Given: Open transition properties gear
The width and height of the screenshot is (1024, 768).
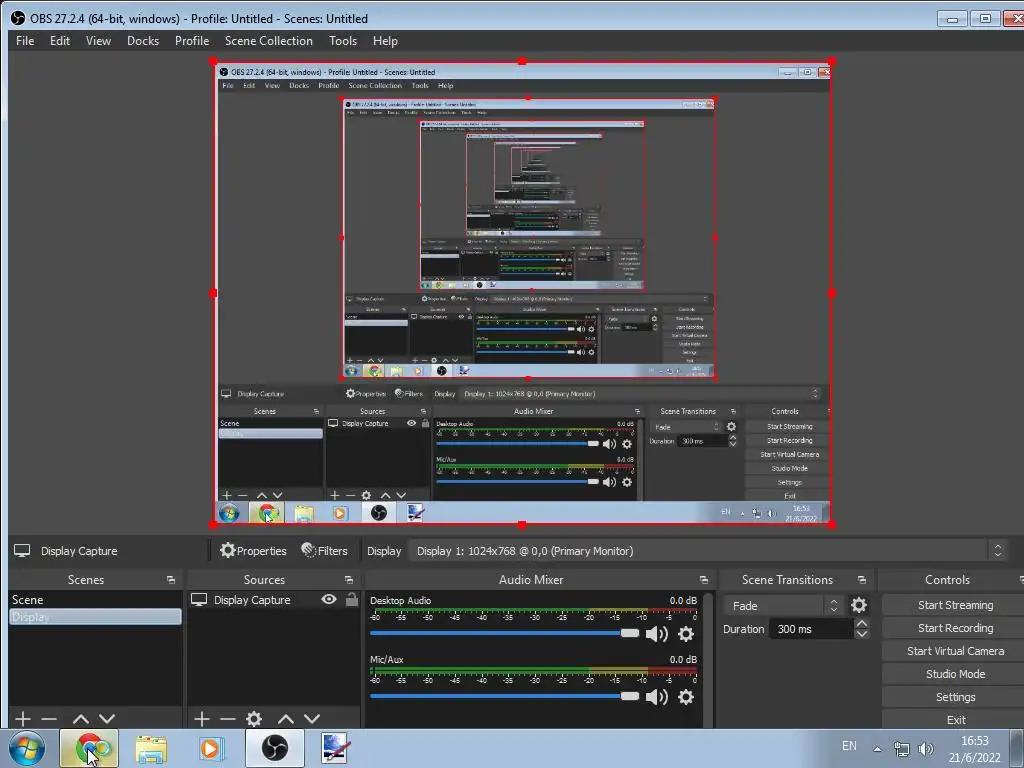Looking at the screenshot, I should 859,605.
